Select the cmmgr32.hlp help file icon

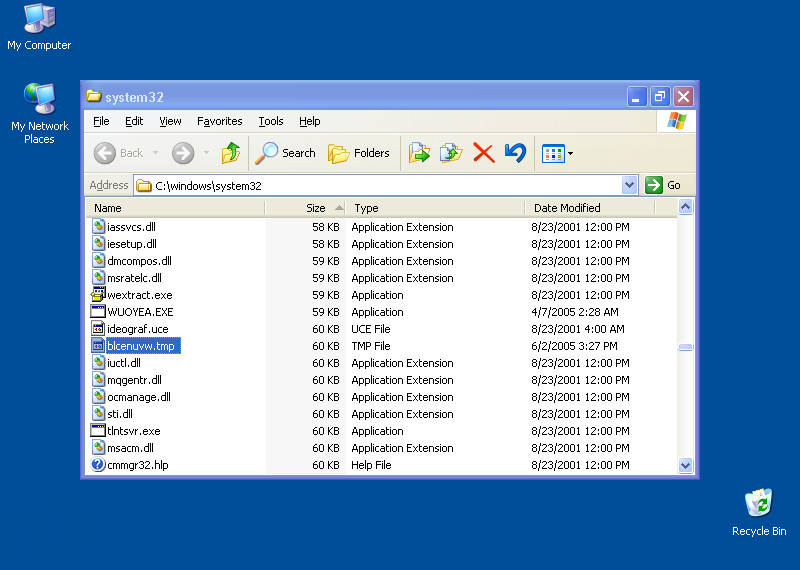98,464
